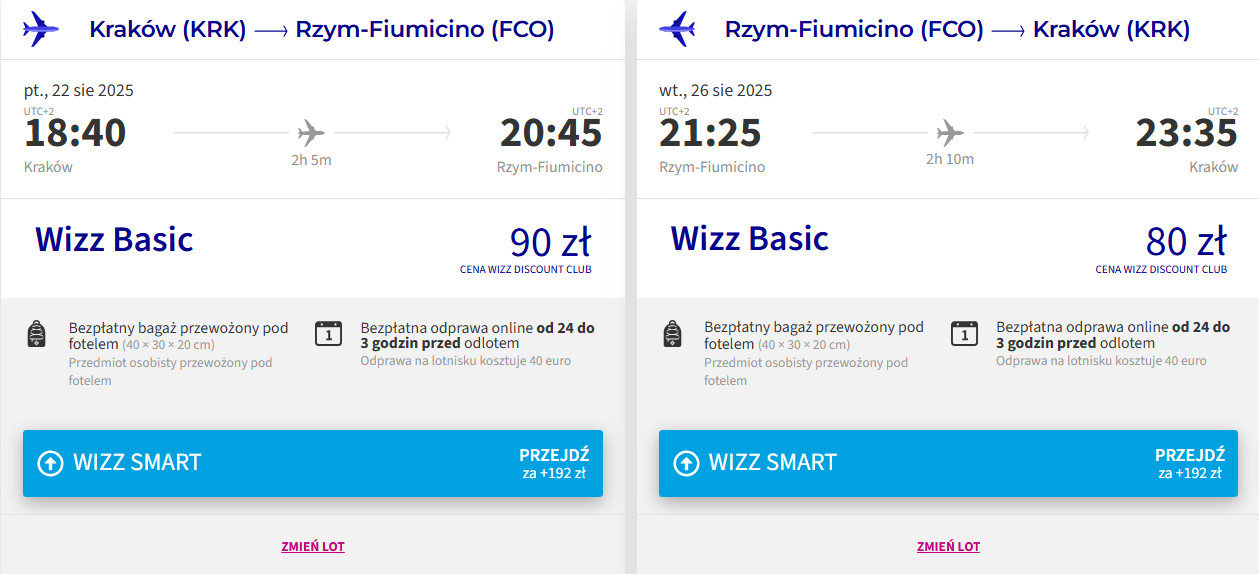The width and height of the screenshot is (1259, 574).
Task: Click the up-arrow circle icon on right WIZZ SMART
Action: [686, 463]
